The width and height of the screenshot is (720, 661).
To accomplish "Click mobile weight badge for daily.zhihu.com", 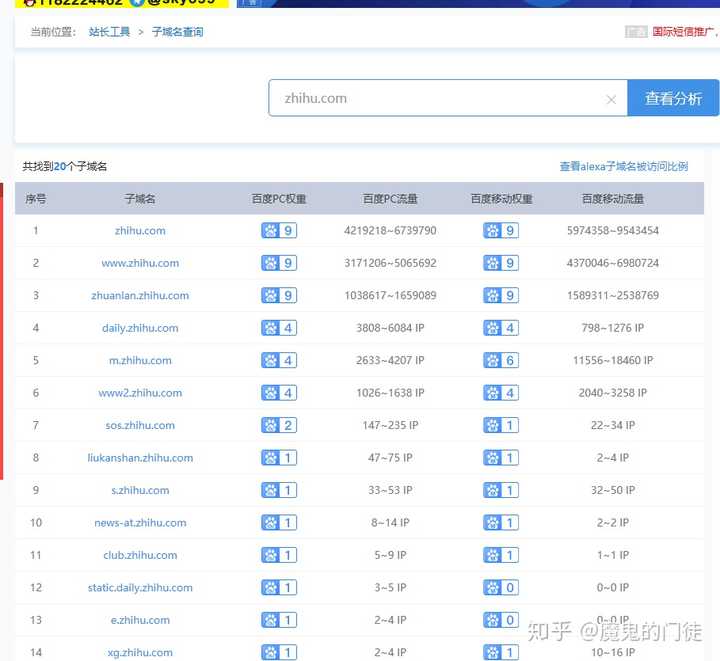I will (x=501, y=328).
